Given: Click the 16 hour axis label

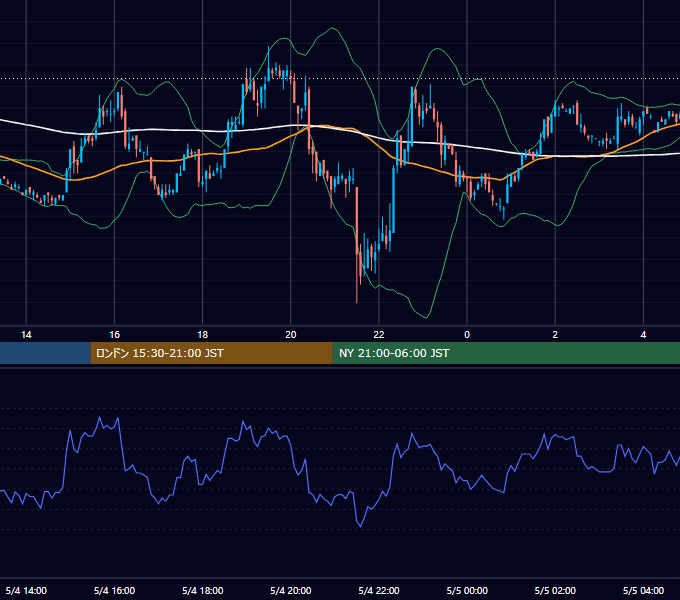Looking at the screenshot, I should coord(114,335).
